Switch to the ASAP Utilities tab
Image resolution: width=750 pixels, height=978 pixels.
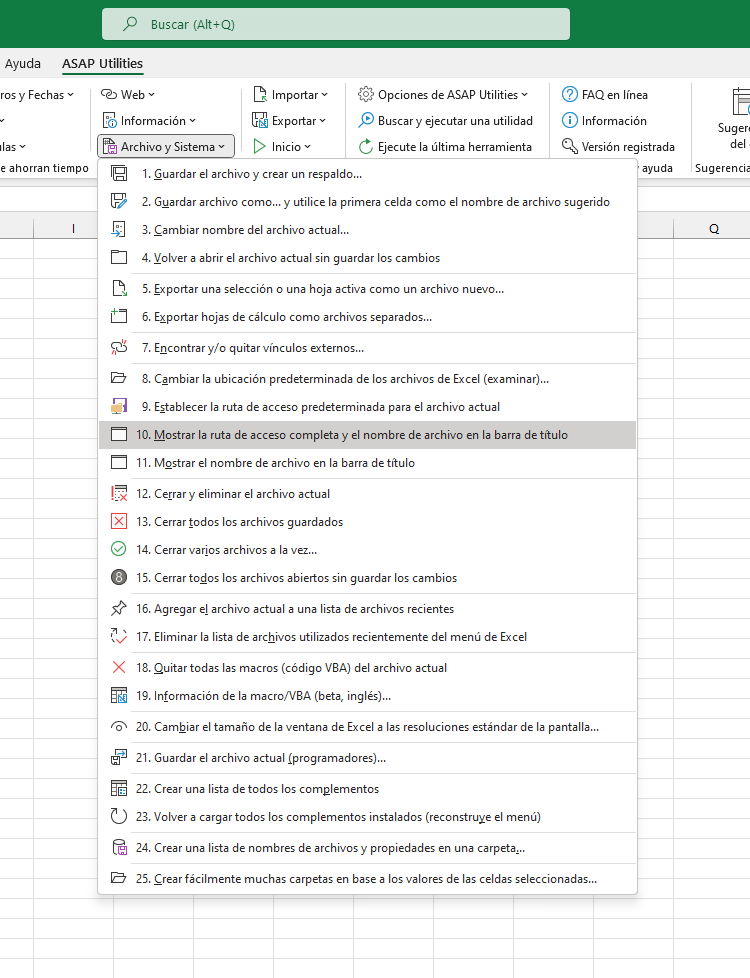102,64
